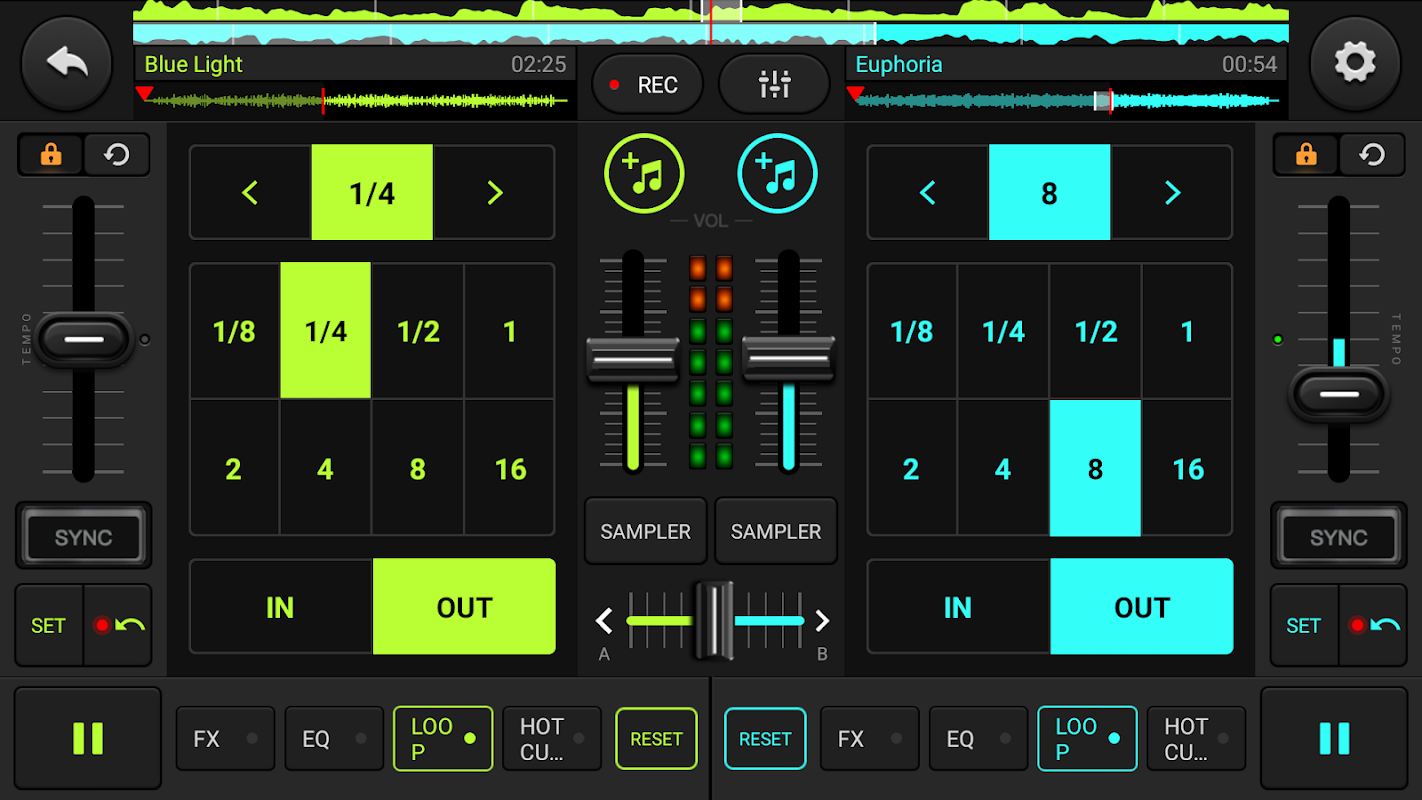Open settings with the gear icon
Viewport: 1422px width, 800px height.
[1355, 63]
